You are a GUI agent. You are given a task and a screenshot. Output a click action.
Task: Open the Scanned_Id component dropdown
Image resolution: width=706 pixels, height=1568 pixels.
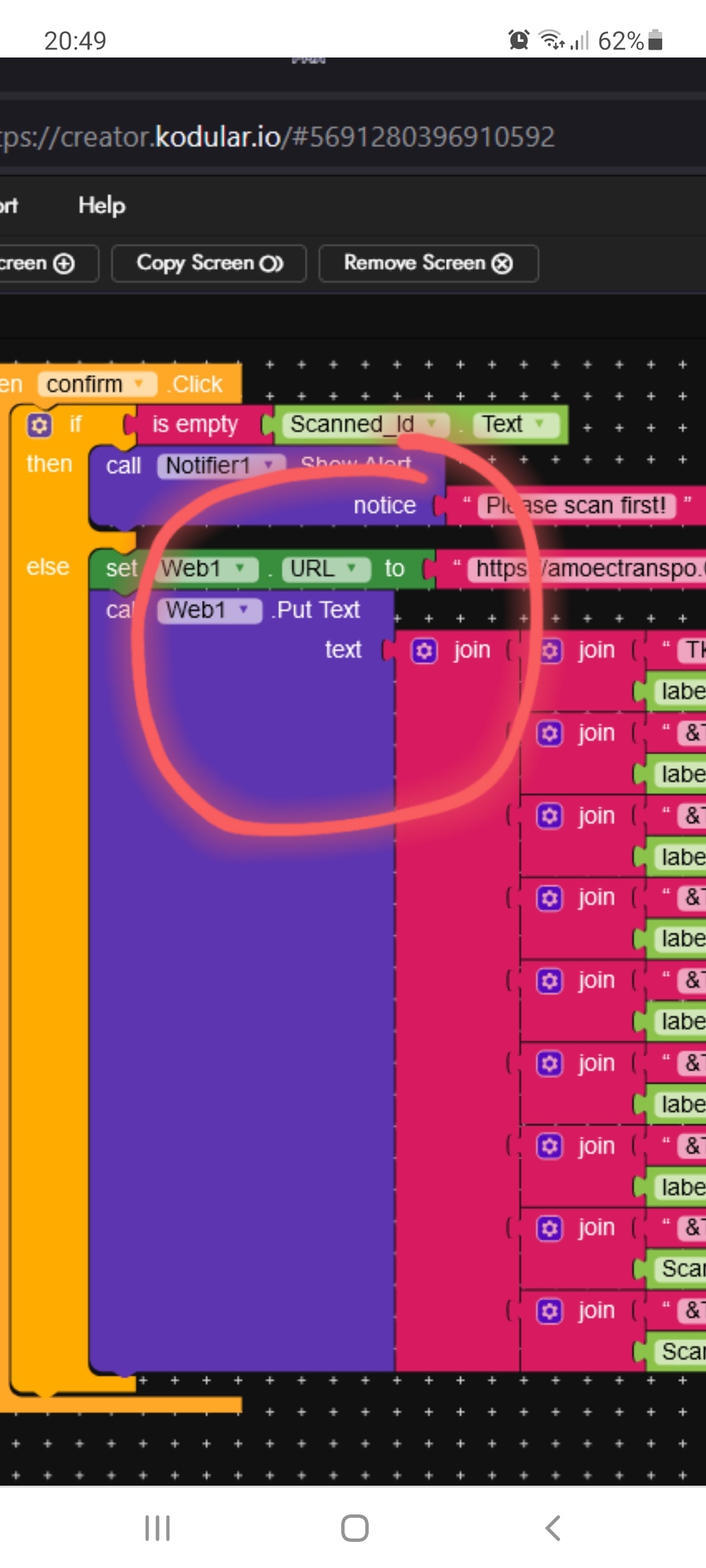point(365,424)
